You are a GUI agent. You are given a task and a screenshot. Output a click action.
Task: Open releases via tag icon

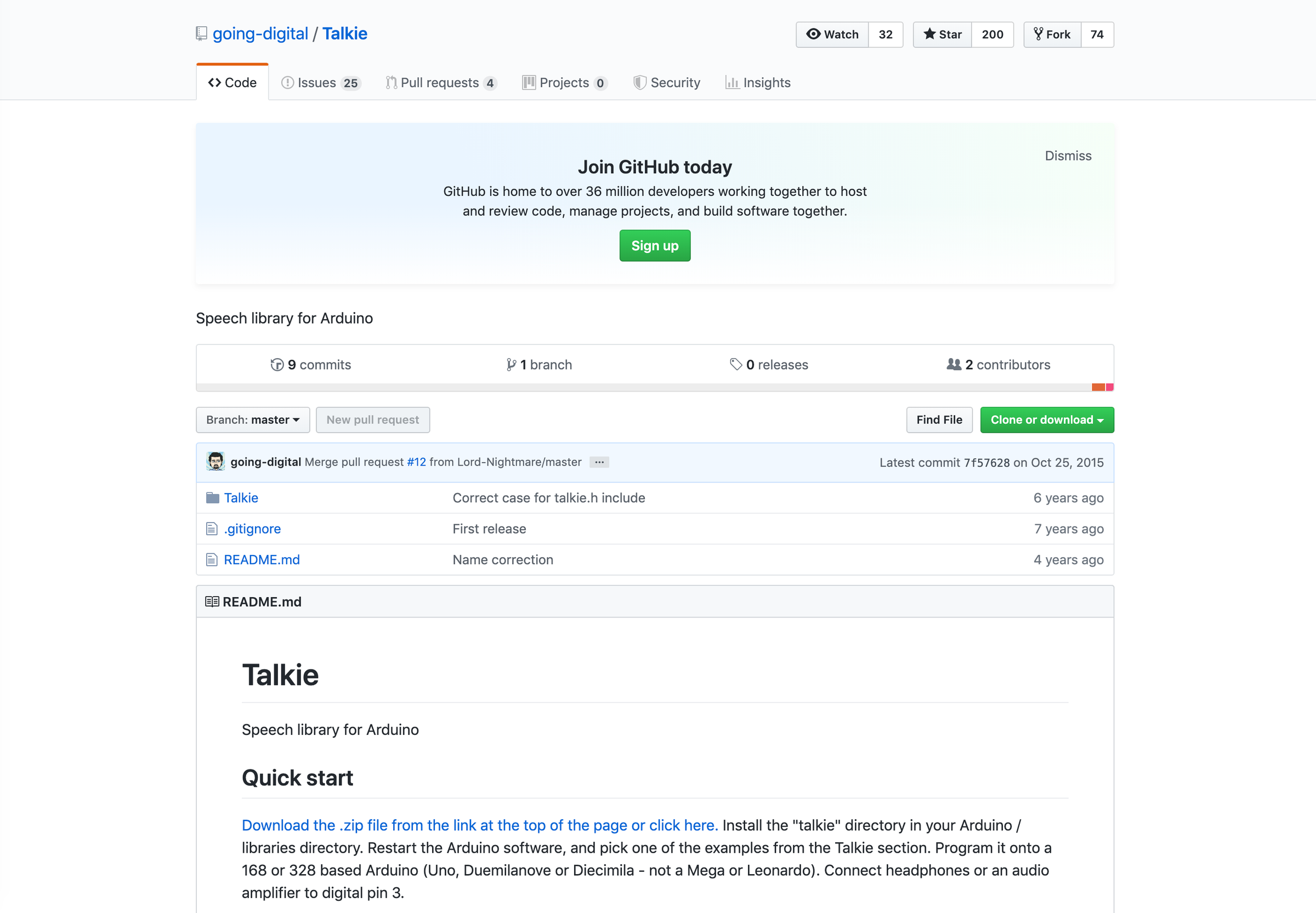click(735, 365)
